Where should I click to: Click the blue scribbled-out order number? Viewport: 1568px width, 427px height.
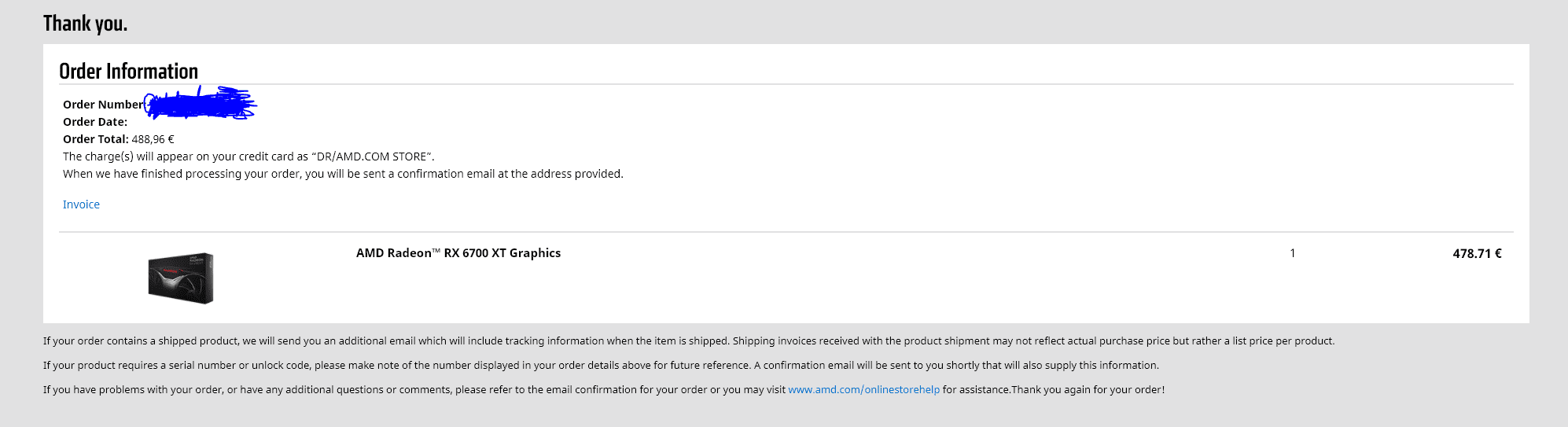point(201,104)
